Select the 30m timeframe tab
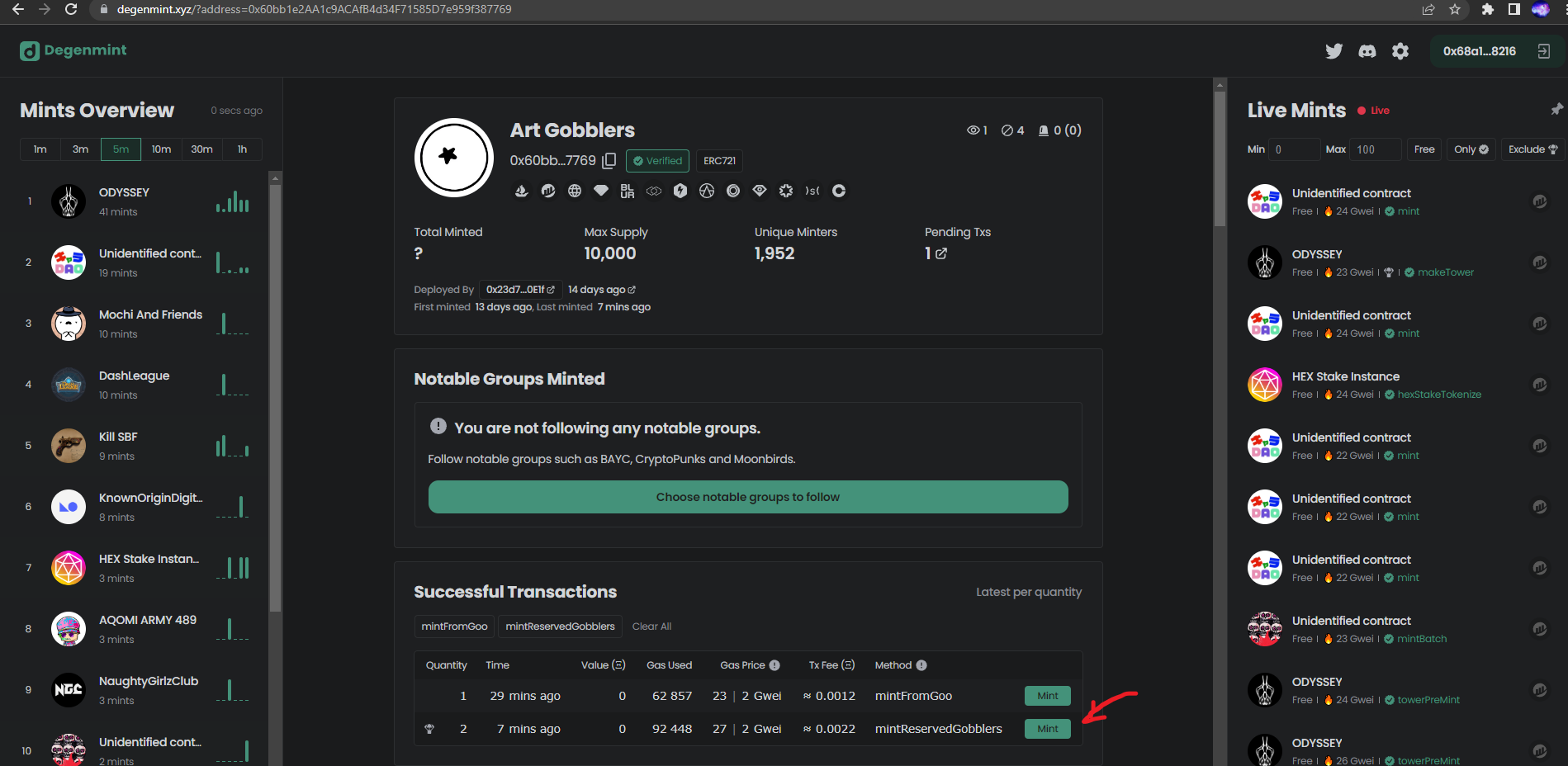The image size is (1568, 766). click(x=201, y=149)
